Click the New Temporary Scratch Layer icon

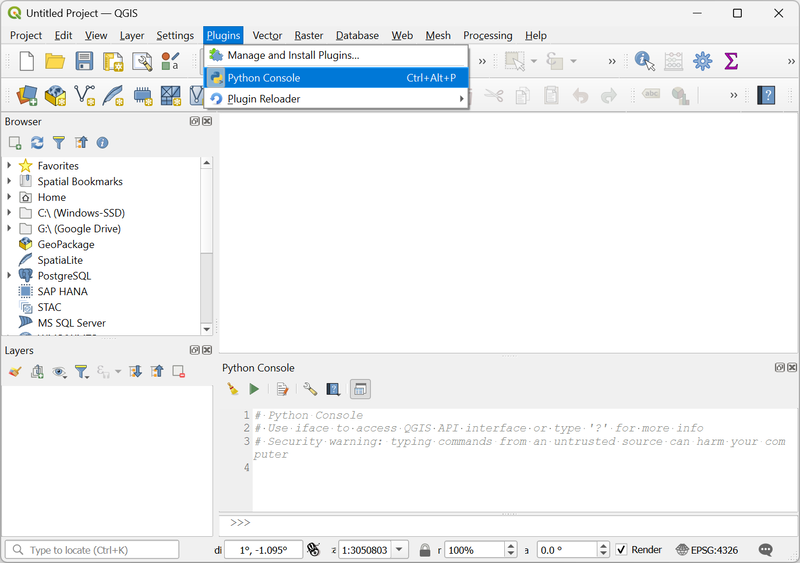143,95
